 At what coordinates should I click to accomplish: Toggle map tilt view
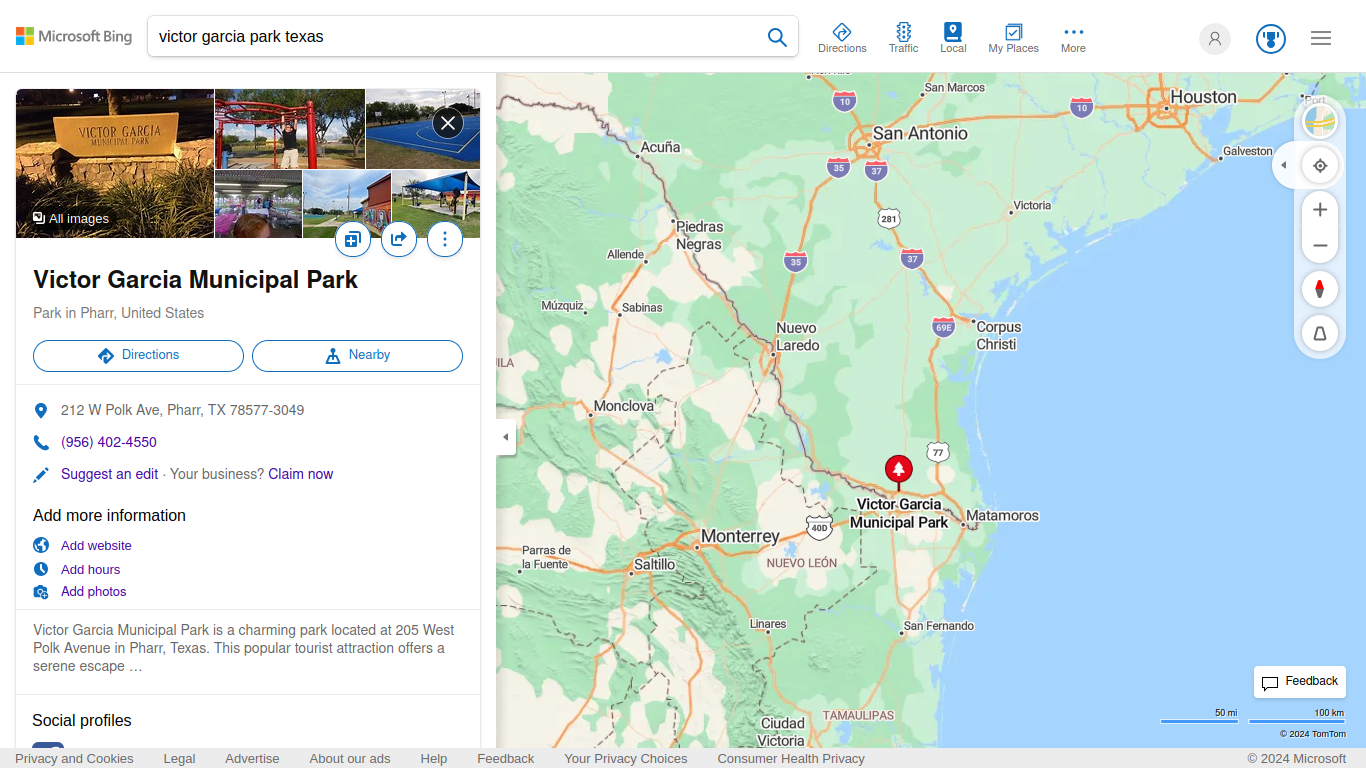[x=1320, y=334]
